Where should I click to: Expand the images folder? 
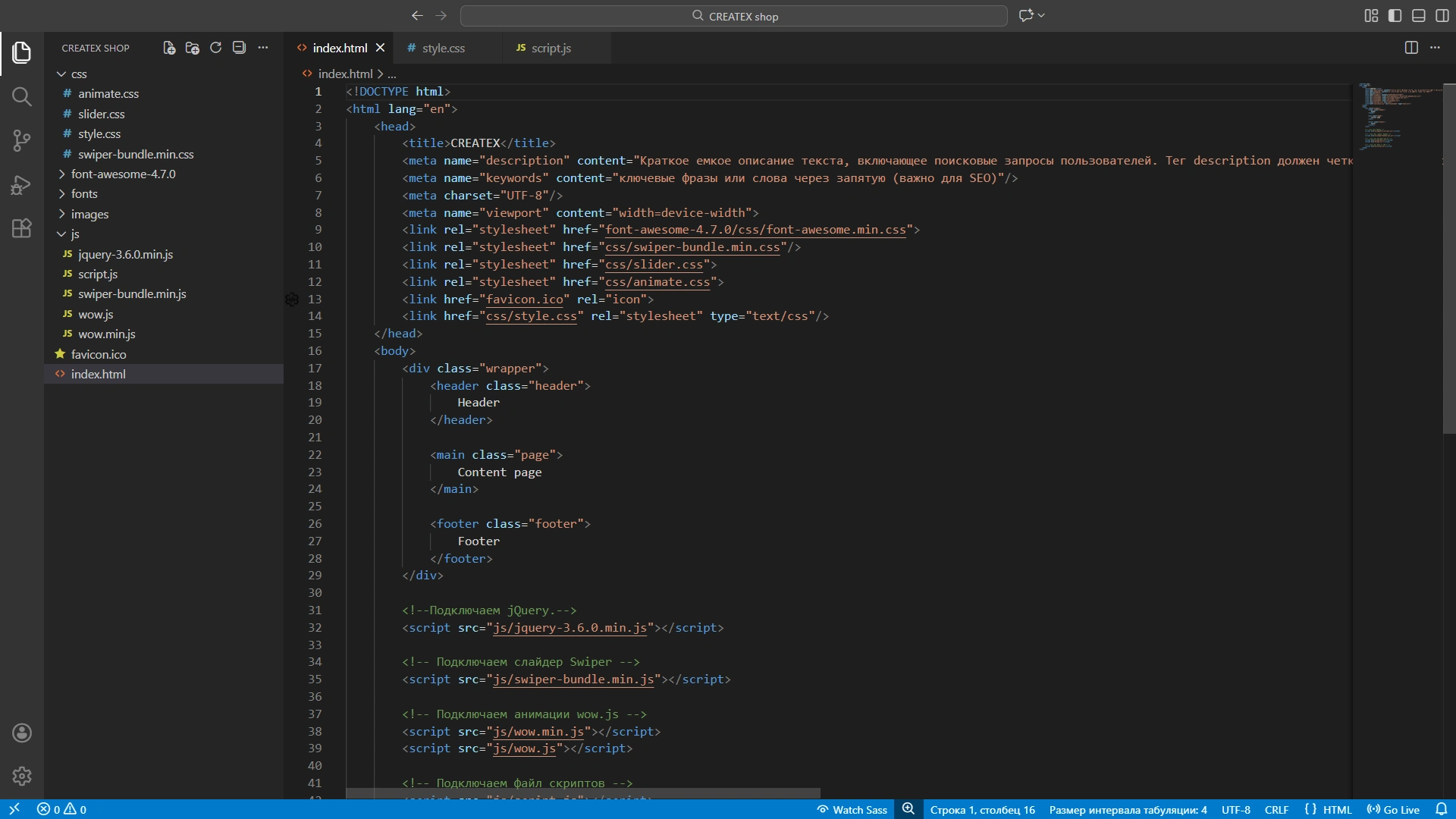click(89, 215)
